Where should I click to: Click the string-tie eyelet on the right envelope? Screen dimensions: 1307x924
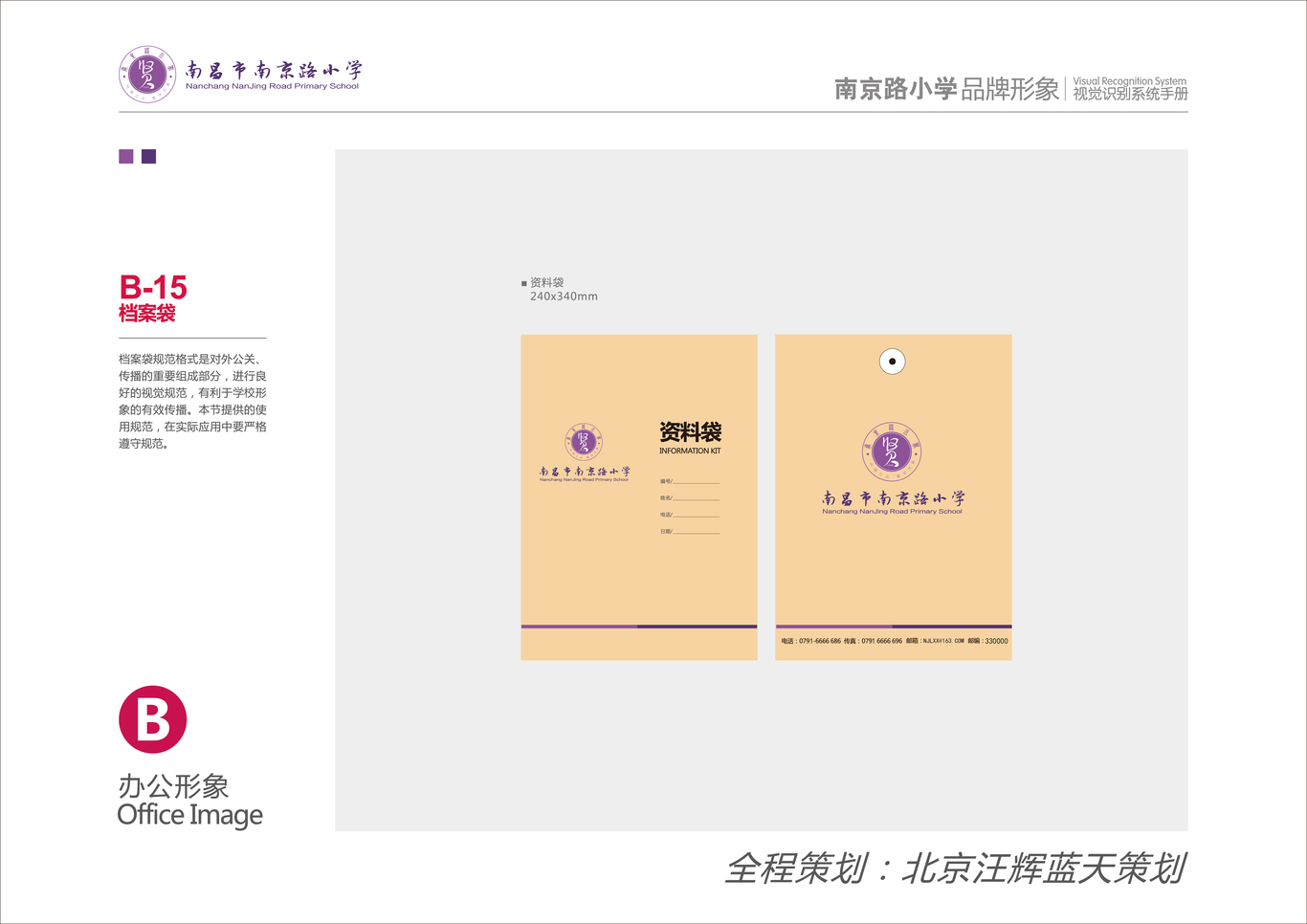coord(892,362)
